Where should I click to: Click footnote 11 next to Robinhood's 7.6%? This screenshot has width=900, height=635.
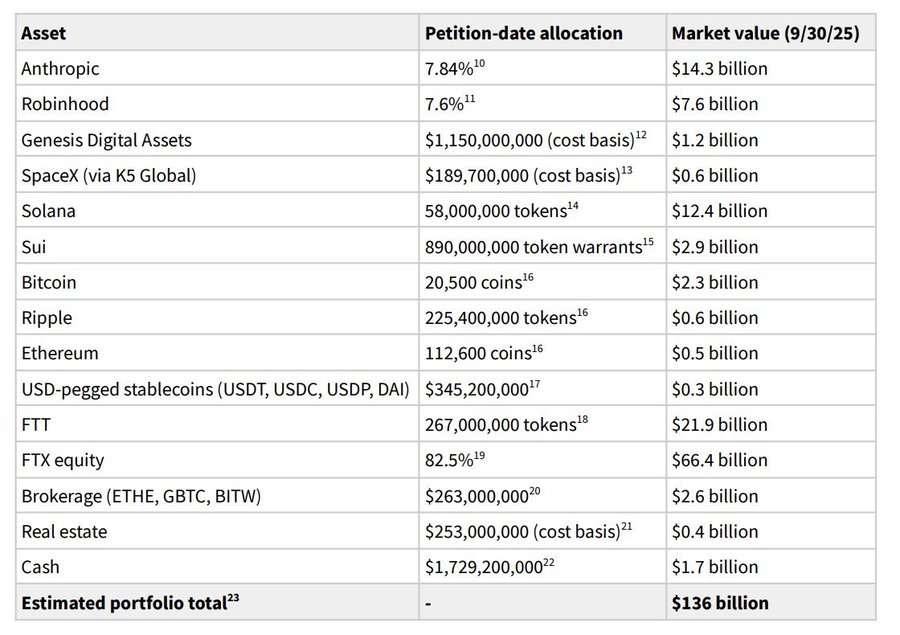pyautogui.click(x=469, y=100)
